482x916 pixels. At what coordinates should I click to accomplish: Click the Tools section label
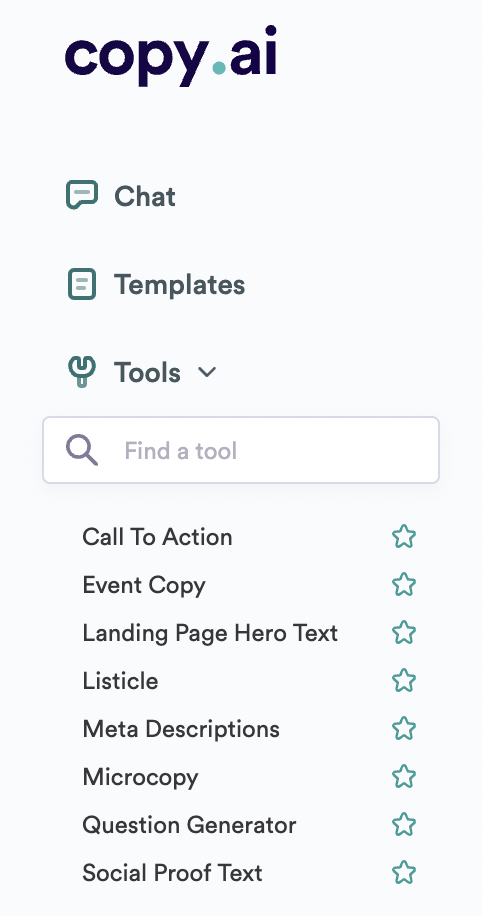147,373
